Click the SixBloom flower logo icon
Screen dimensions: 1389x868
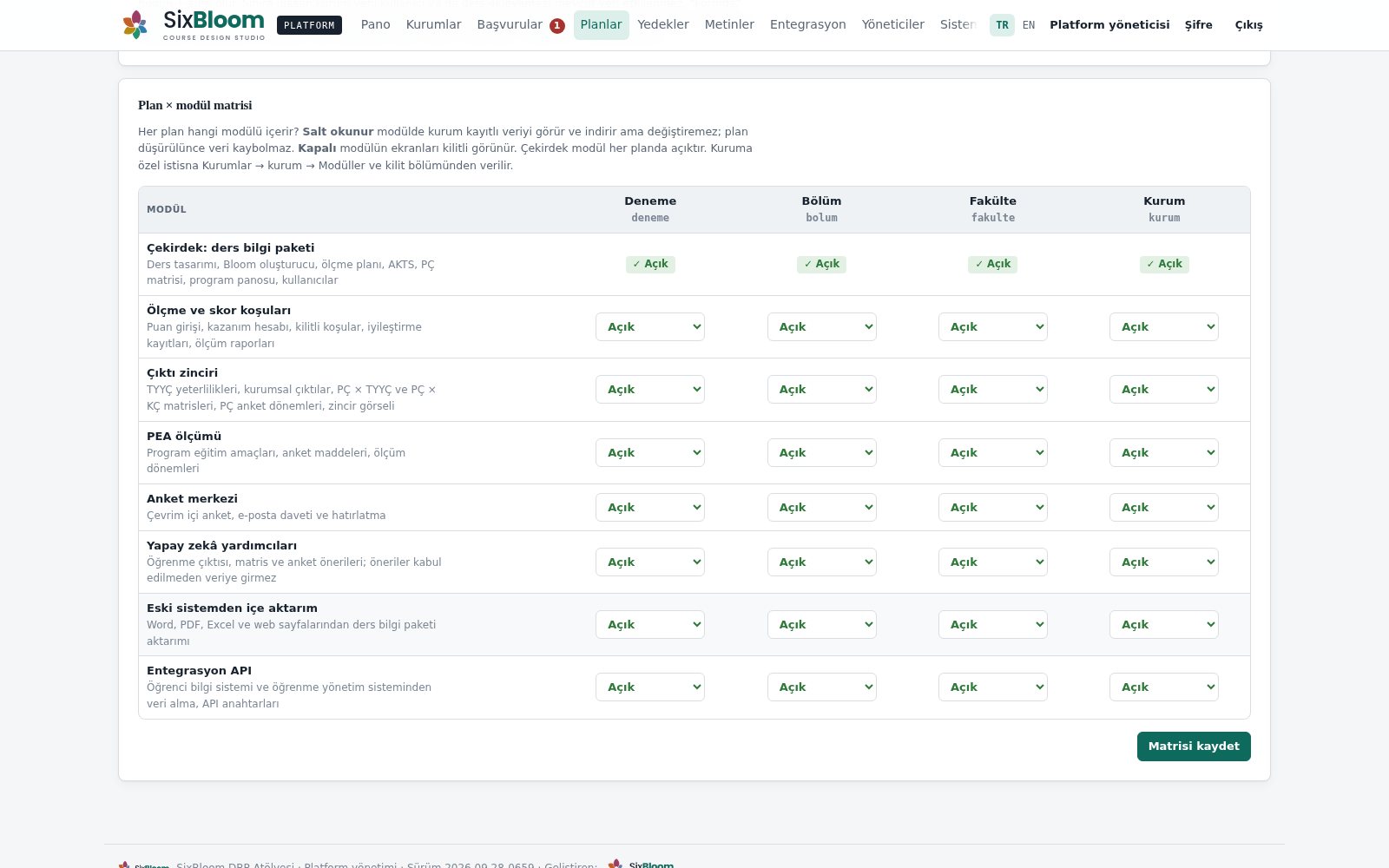[135, 24]
